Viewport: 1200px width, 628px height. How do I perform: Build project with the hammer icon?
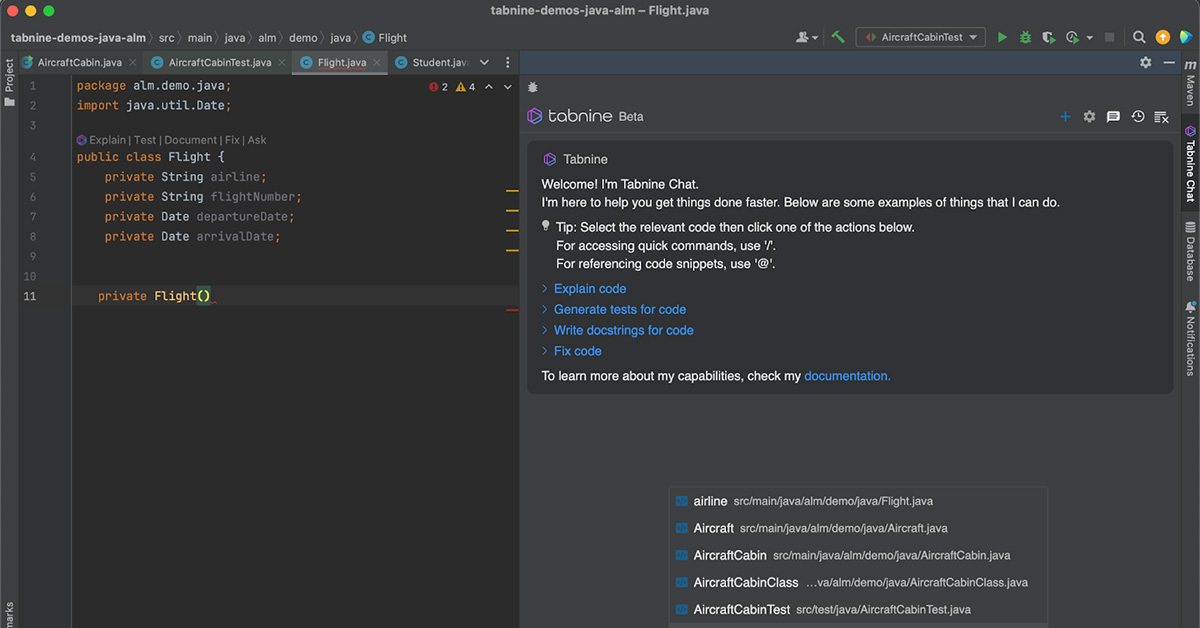[838, 37]
